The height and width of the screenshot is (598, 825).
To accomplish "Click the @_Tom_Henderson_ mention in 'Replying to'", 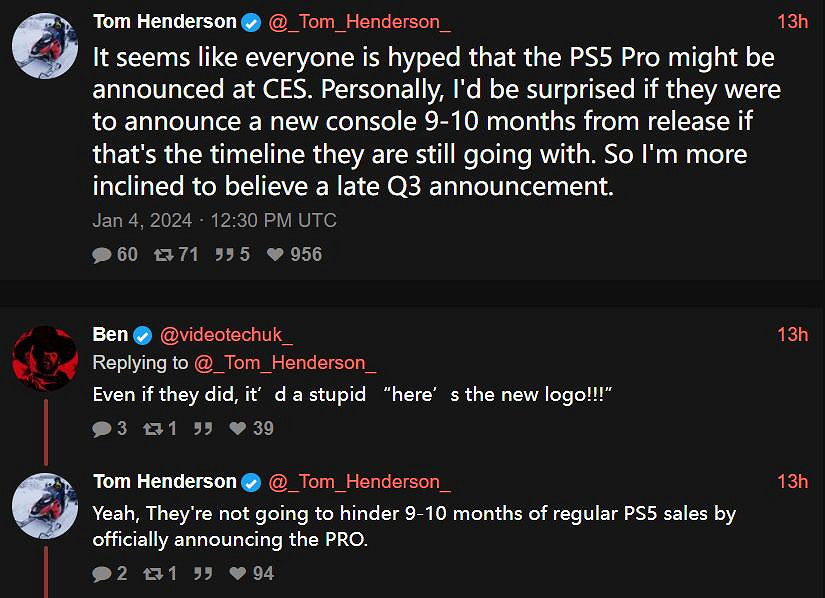I will tap(285, 363).
